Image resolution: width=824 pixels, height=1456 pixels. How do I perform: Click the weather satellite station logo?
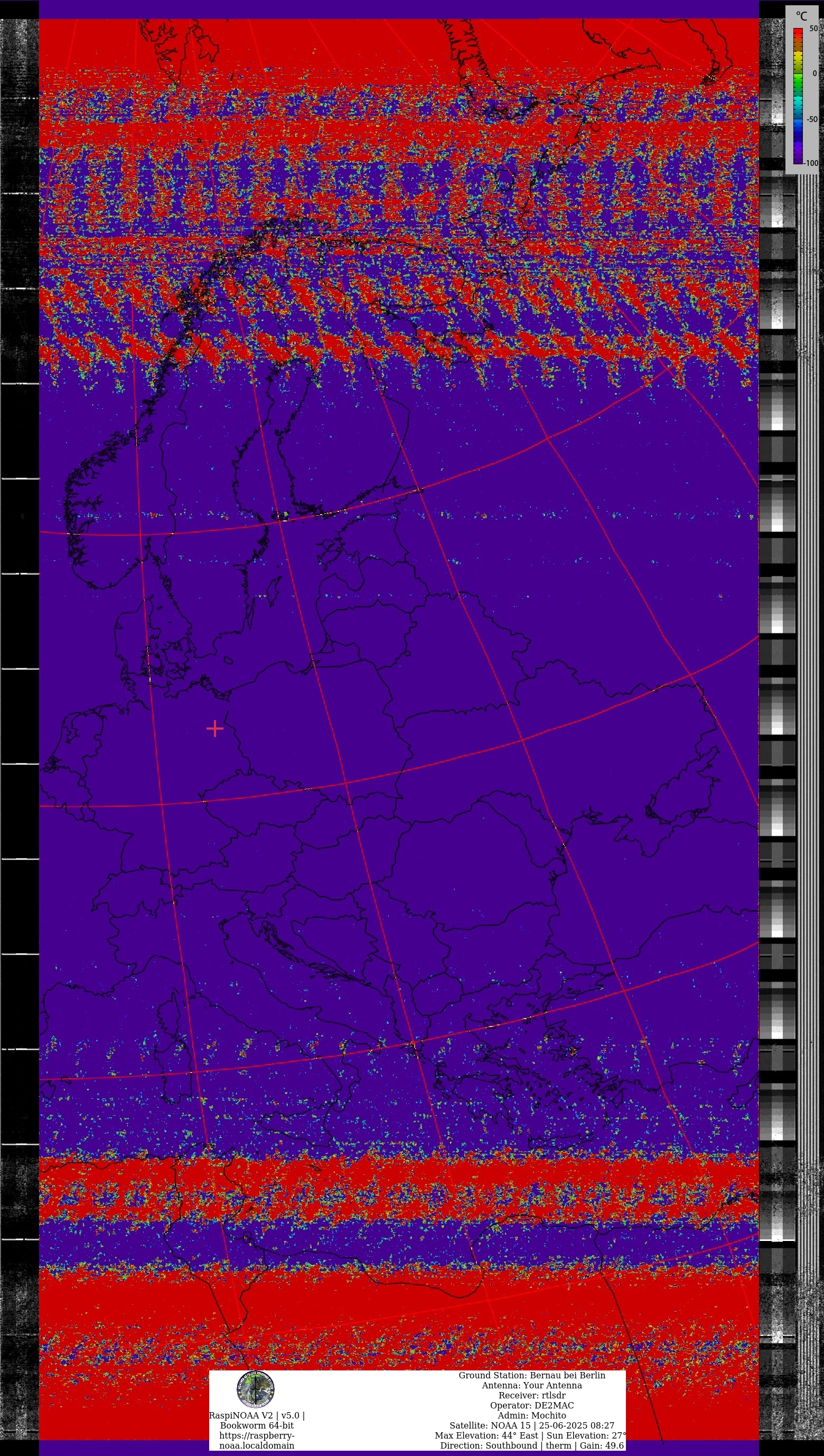pyautogui.click(x=256, y=1389)
